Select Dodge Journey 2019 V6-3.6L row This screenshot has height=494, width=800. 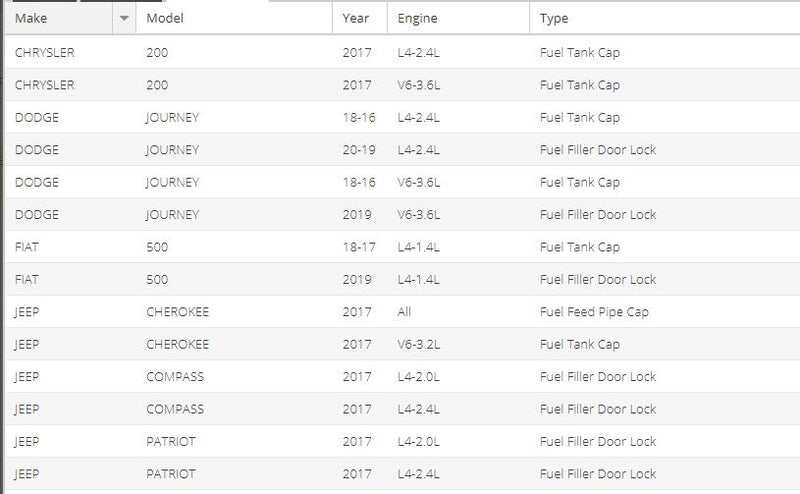tap(403, 214)
